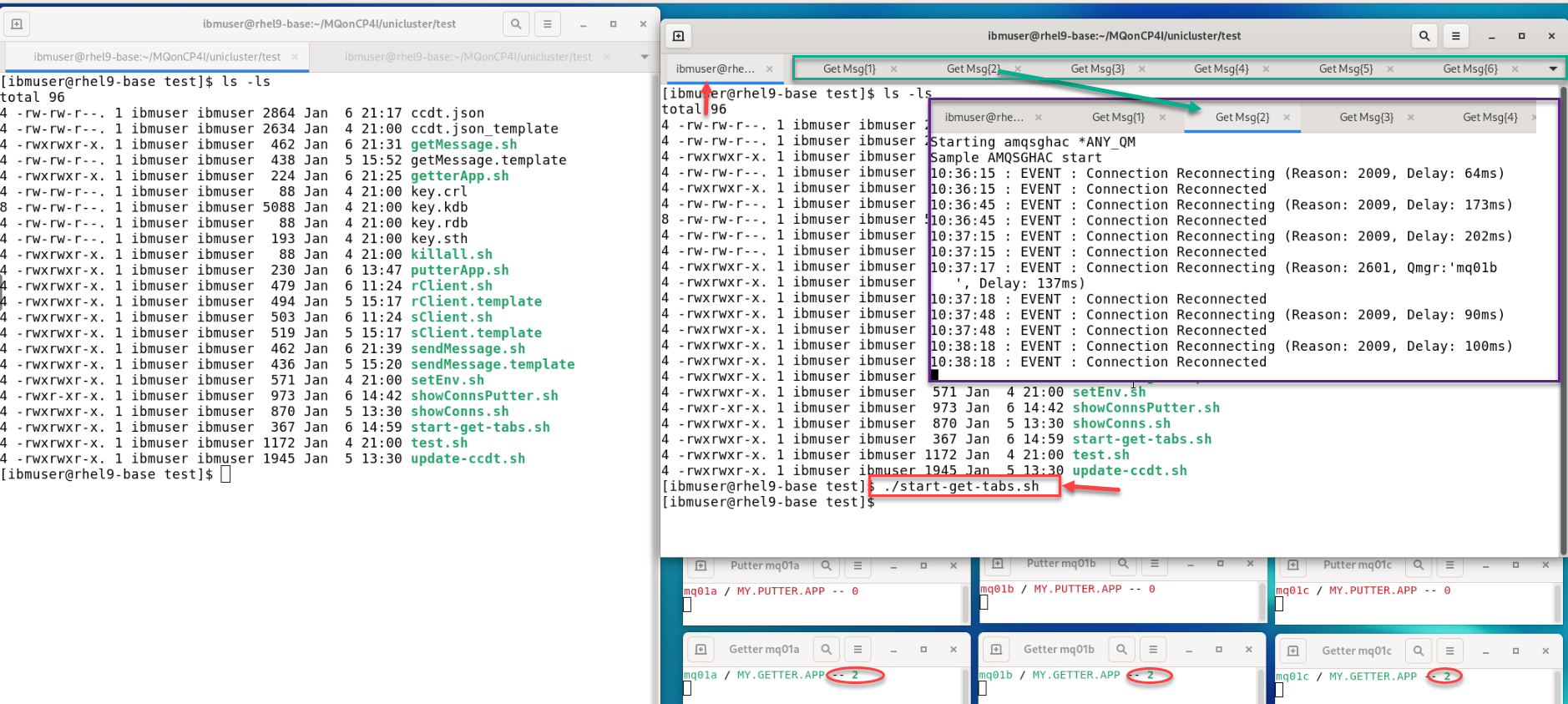Click search icon in right terminal header
The width and height of the screenshot is (1568, 704).
tap(1424, 36)
